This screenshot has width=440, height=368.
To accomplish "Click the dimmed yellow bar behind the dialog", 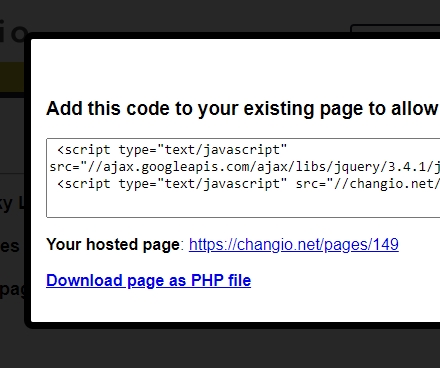I will point(12,77).
